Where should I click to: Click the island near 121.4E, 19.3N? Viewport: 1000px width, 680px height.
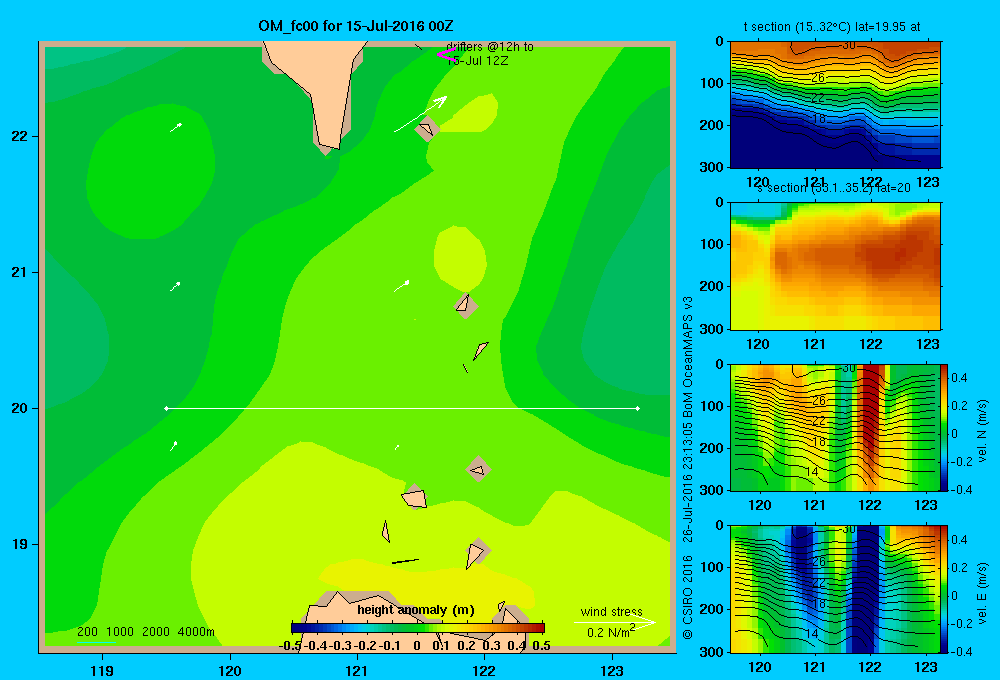tap(415, 497)
